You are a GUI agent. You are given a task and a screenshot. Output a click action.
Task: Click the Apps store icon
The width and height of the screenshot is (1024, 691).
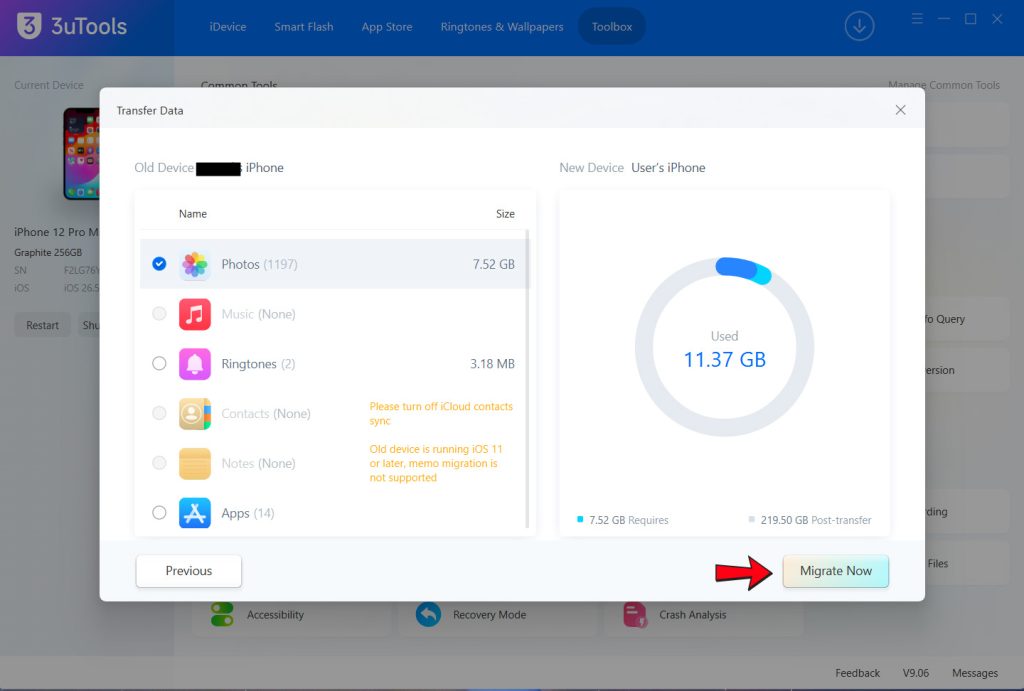pyautogui.click(x=195, y=513)
